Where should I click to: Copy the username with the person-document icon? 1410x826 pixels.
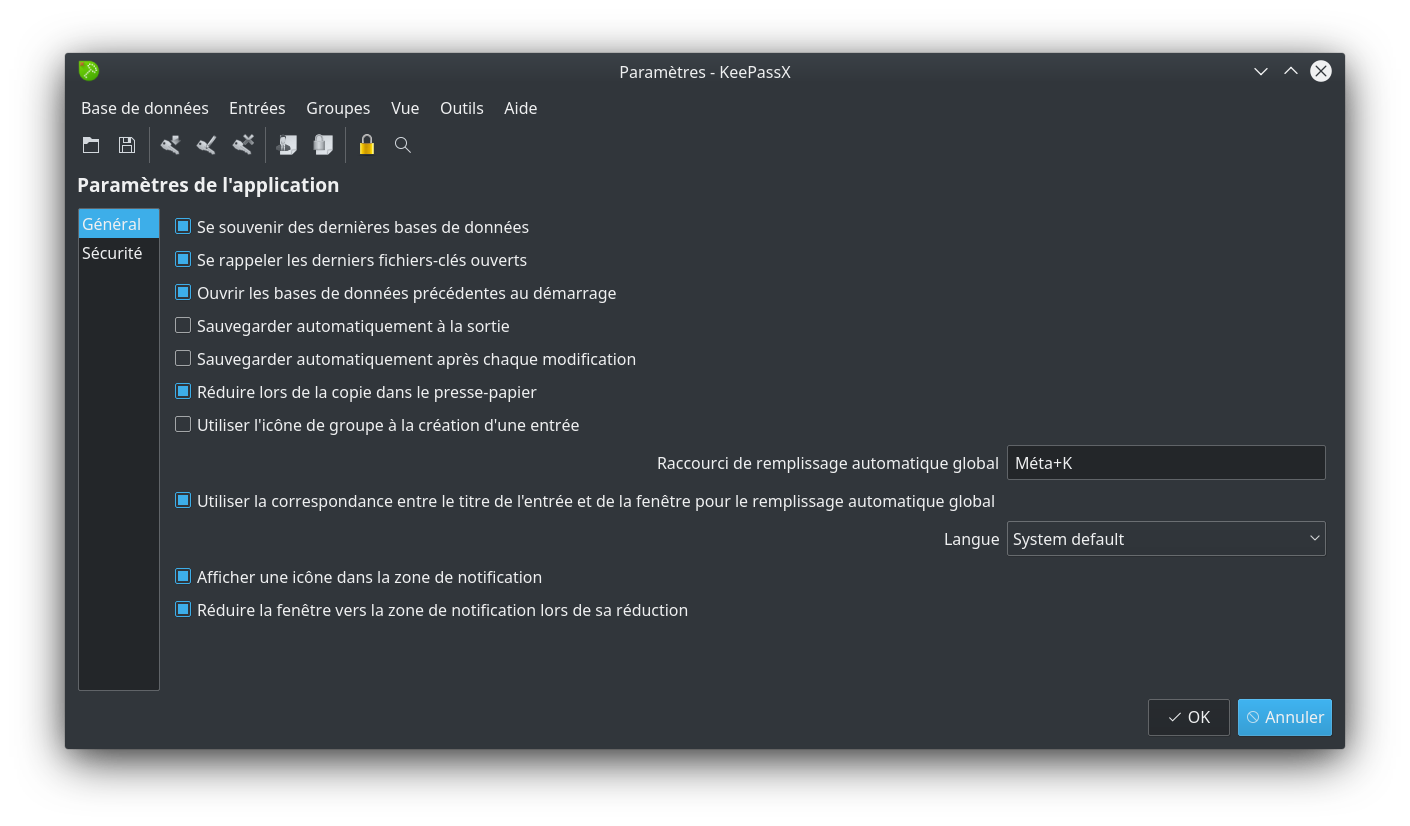coord(287,145)
